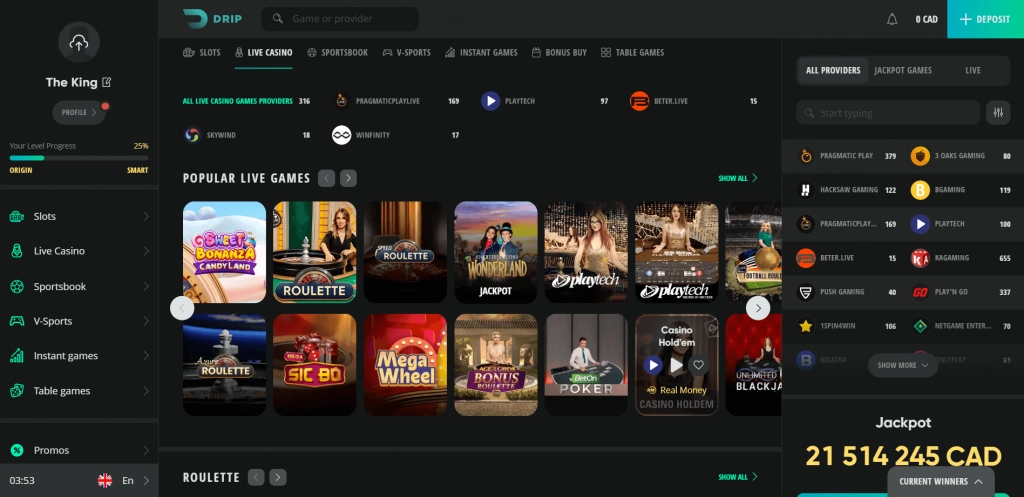This screenshot has height=497, width=1024.
Task: Open the Slots top tab
Action: click(x=202, y=52)
